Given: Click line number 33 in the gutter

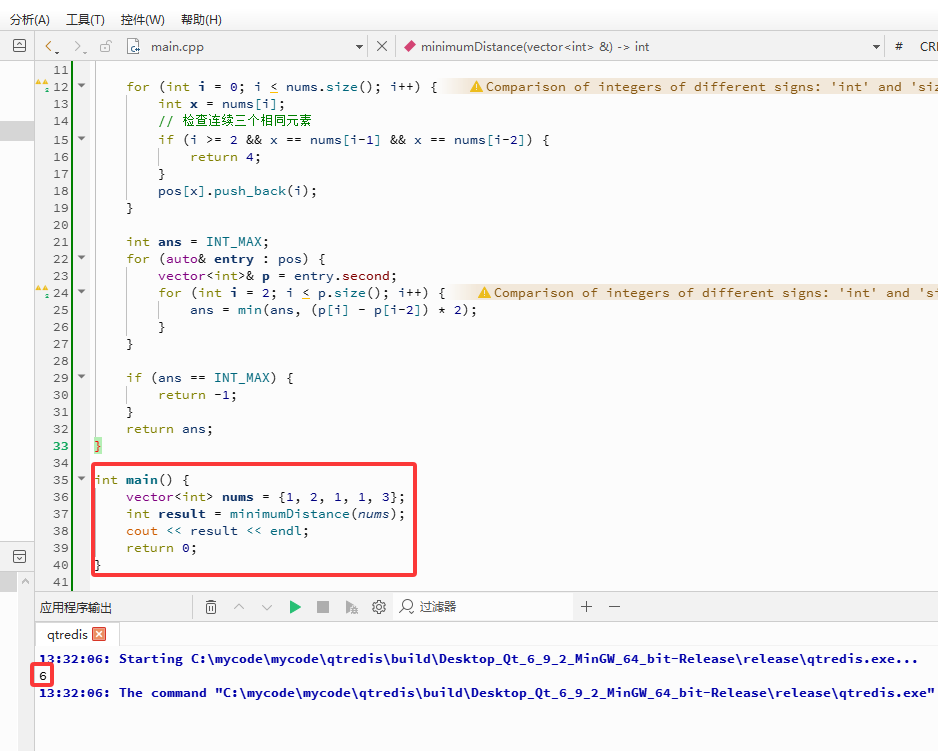Looking at the screenshot, I should coord(60,446).
